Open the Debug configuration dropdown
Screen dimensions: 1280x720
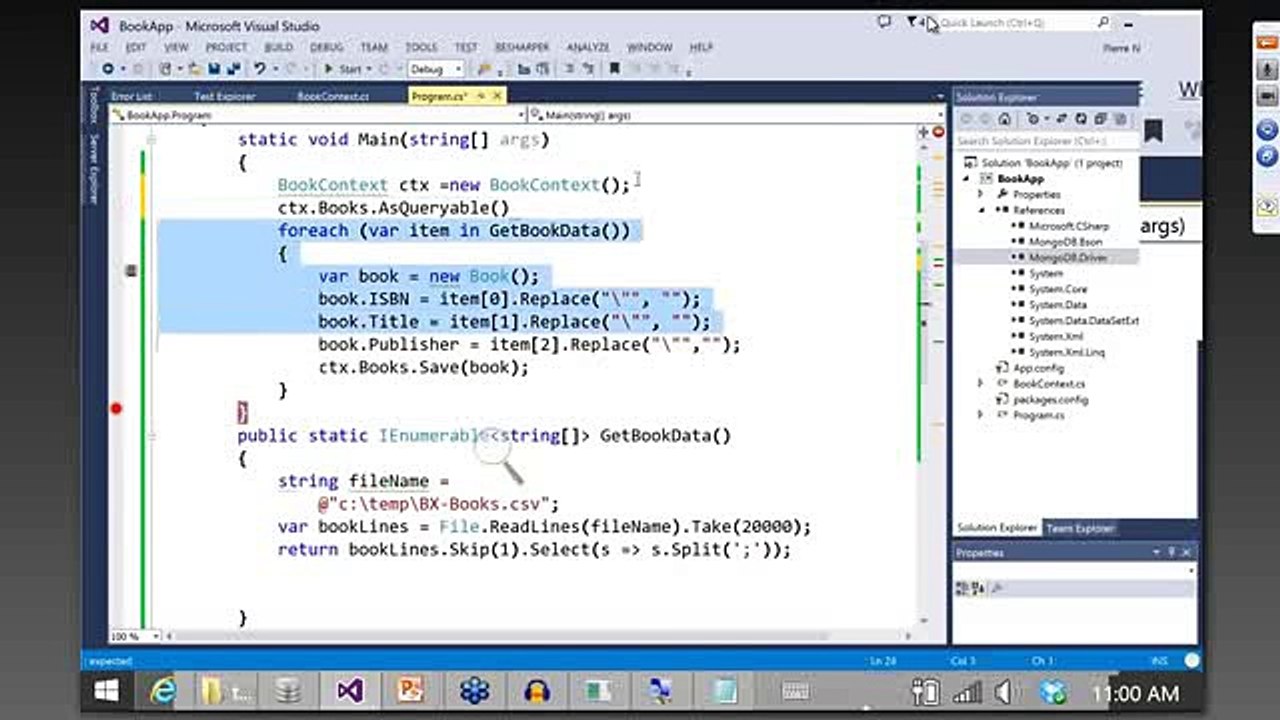coord(436,69)
